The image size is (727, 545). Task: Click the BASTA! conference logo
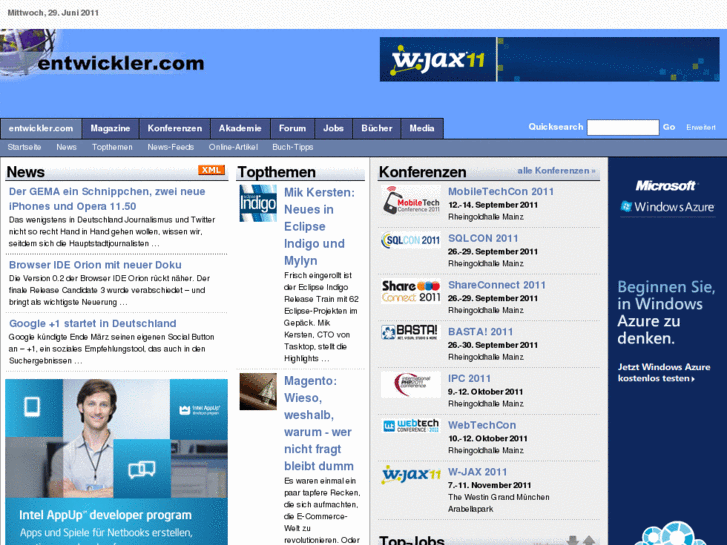coord(411,332)
